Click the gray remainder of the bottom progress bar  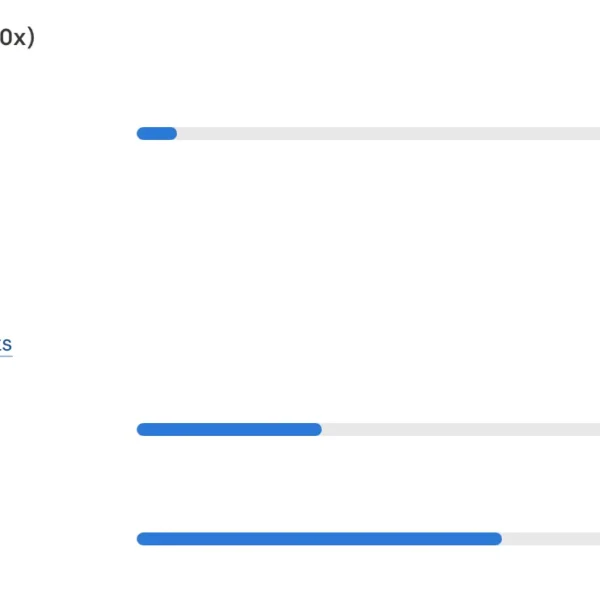(x=551, y=539)
